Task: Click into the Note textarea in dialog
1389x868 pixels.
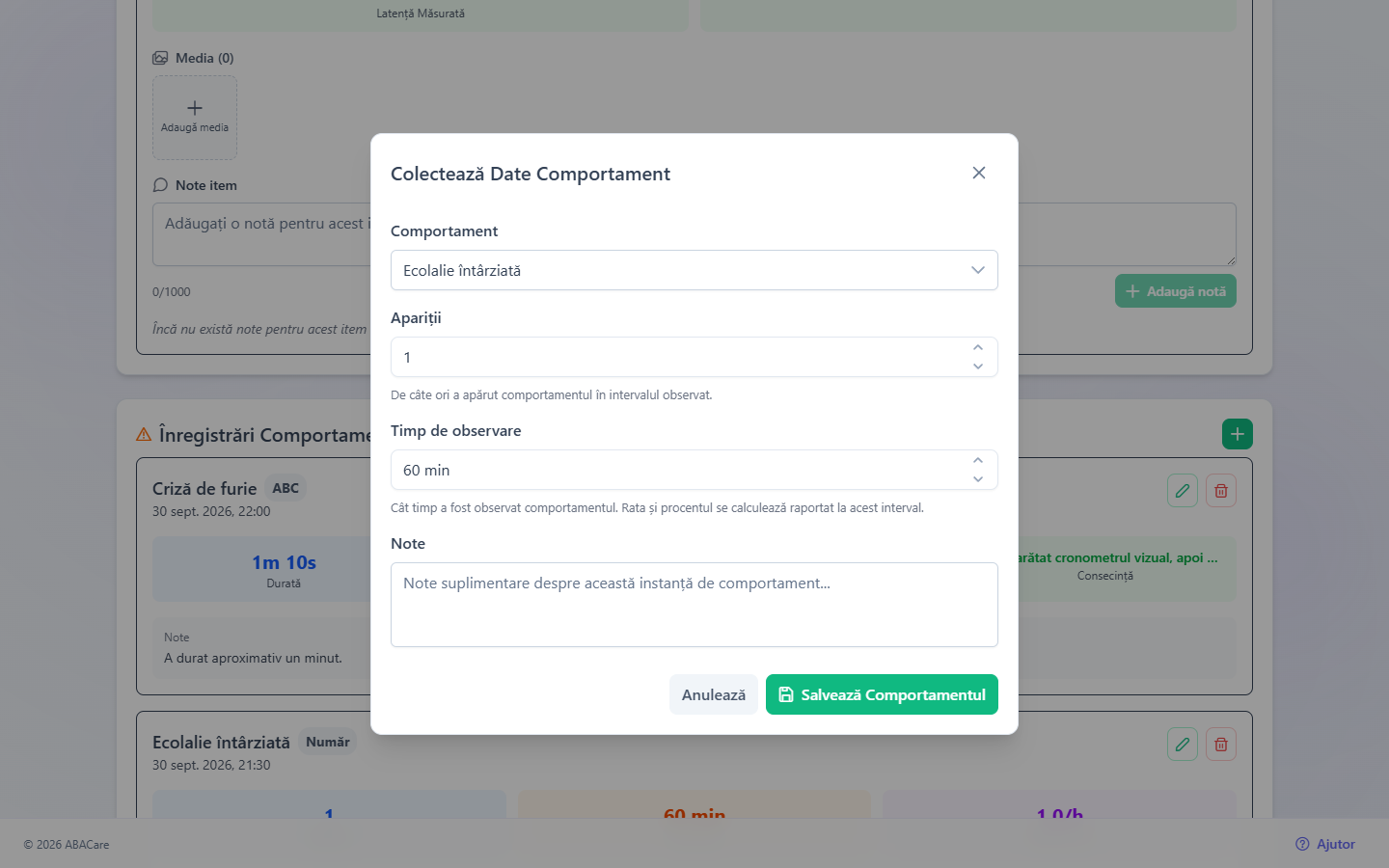Action: coord(694,605)
